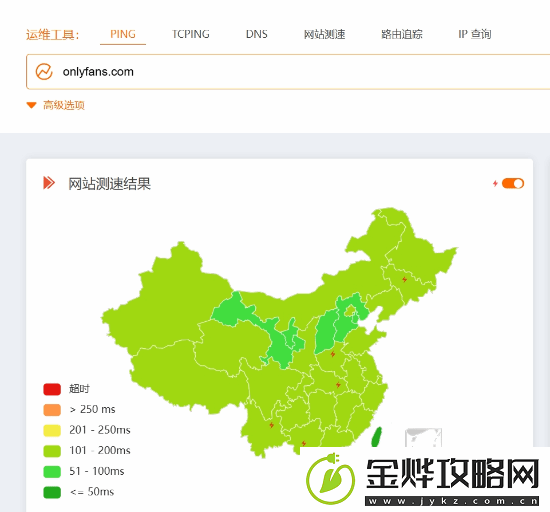Click the > 250 ms legend label
This screenshot has width=550, height=512.
point(93,410)
